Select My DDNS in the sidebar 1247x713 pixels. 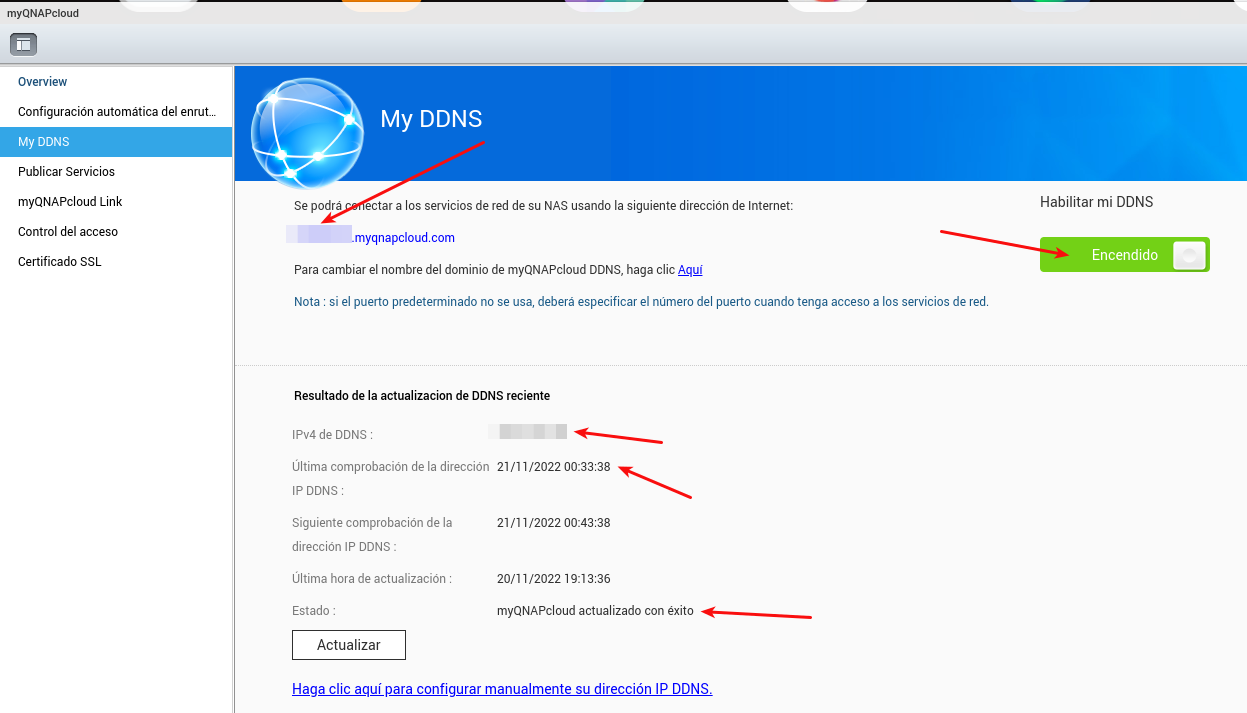point(44,142)
